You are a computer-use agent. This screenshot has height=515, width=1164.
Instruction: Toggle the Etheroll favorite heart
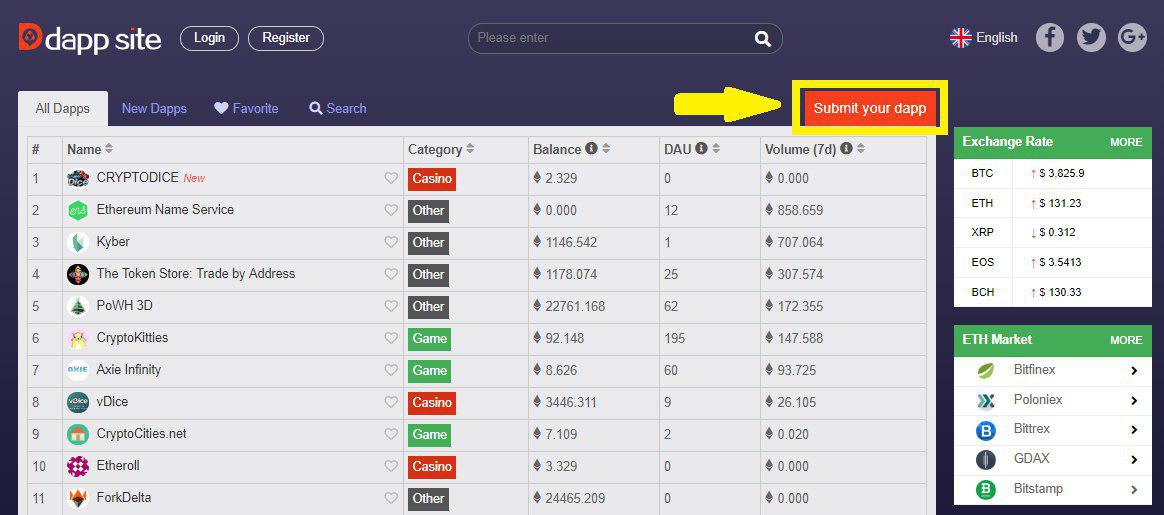tap(391, 466)
